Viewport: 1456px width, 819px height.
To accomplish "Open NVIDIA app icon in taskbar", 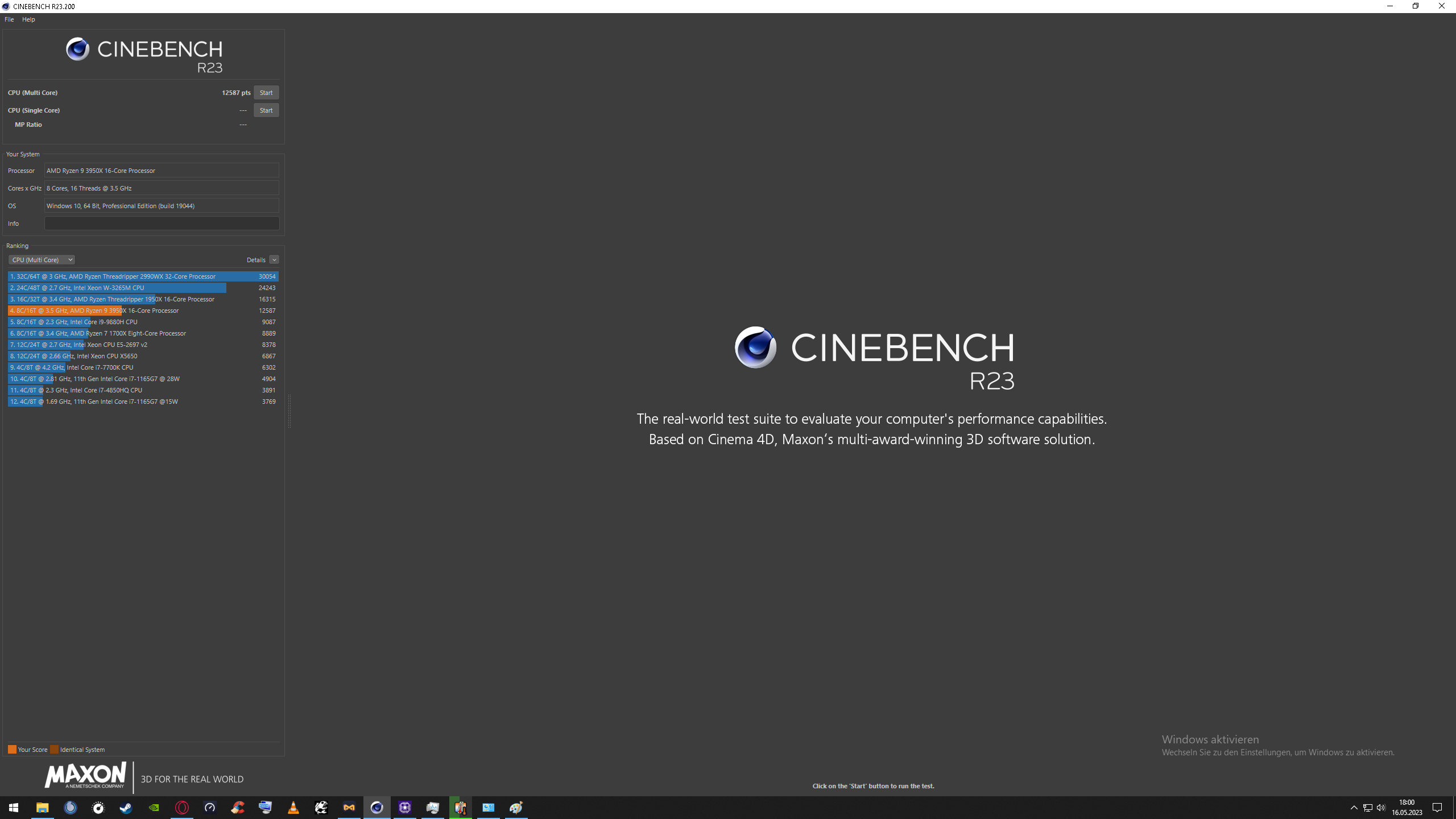I will point(154,808).
